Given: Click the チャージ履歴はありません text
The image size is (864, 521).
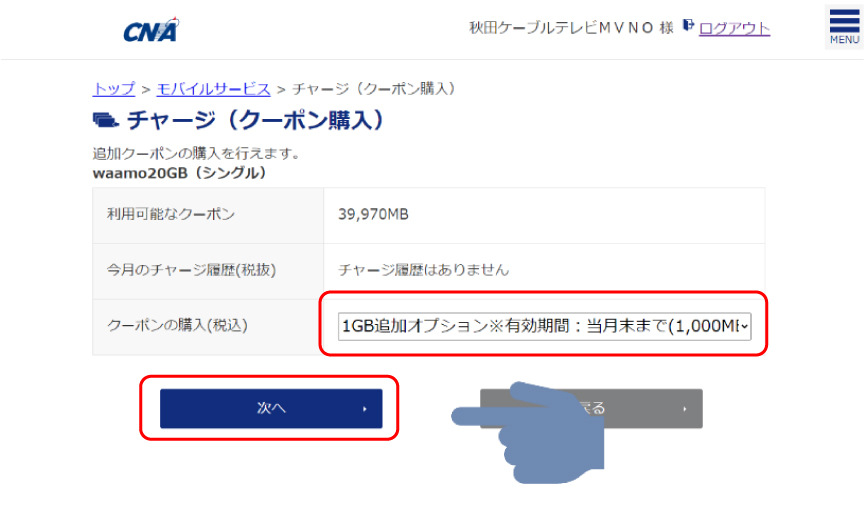Looking at the screenshot, I should [x=423, y=270].
